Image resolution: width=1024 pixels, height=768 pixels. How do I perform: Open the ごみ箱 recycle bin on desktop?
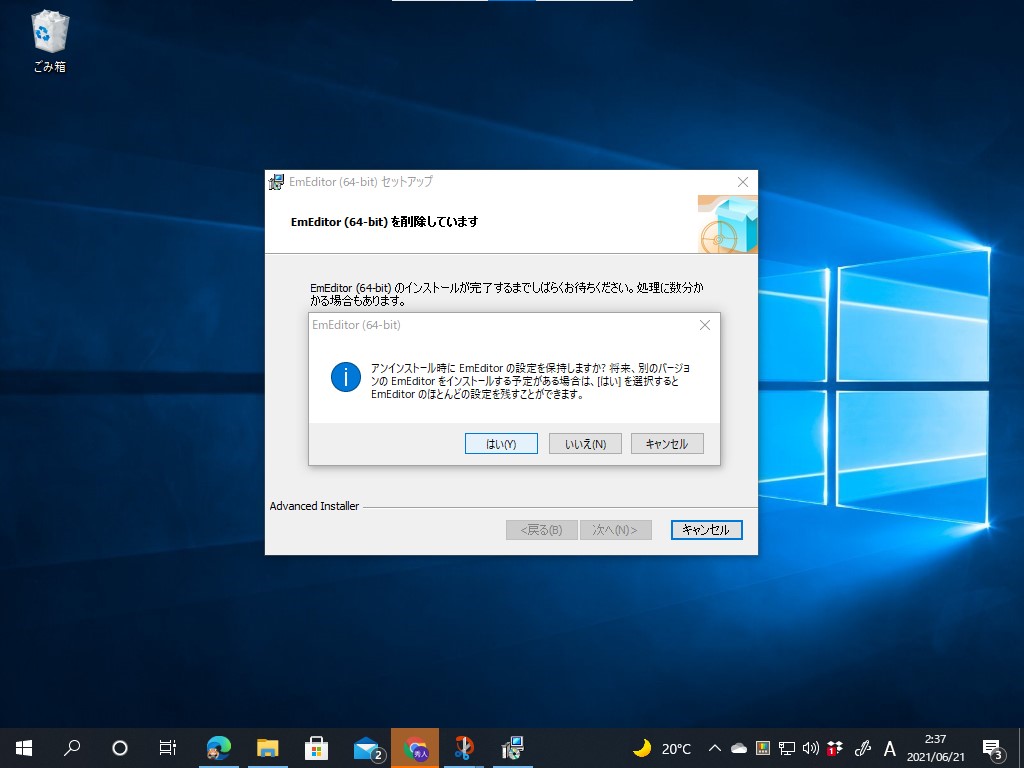(50, 40)
